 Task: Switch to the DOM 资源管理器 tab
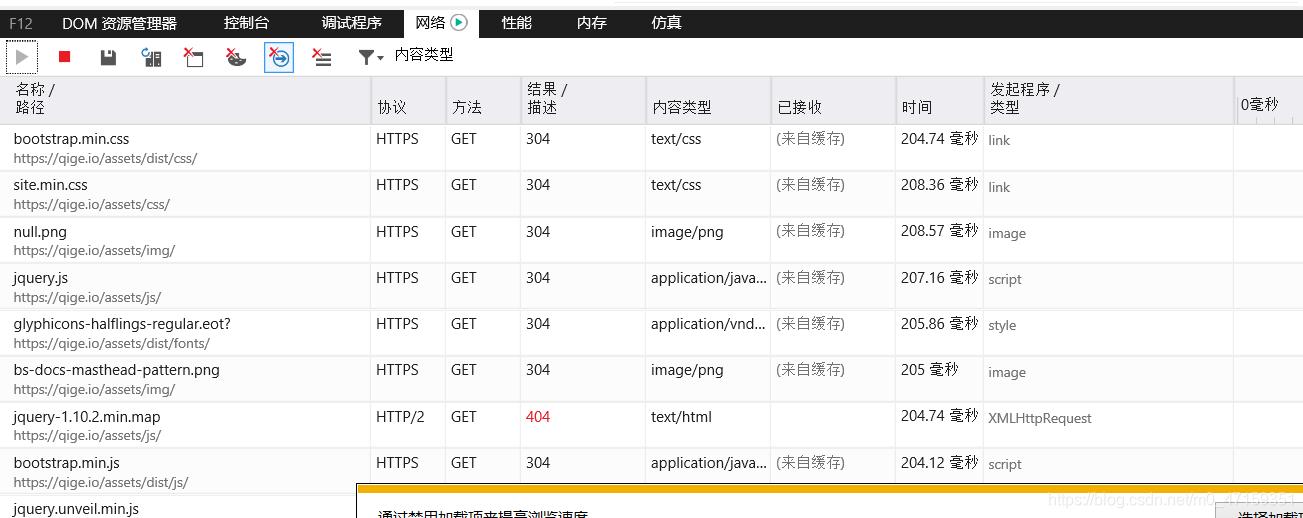pos(119,23)
